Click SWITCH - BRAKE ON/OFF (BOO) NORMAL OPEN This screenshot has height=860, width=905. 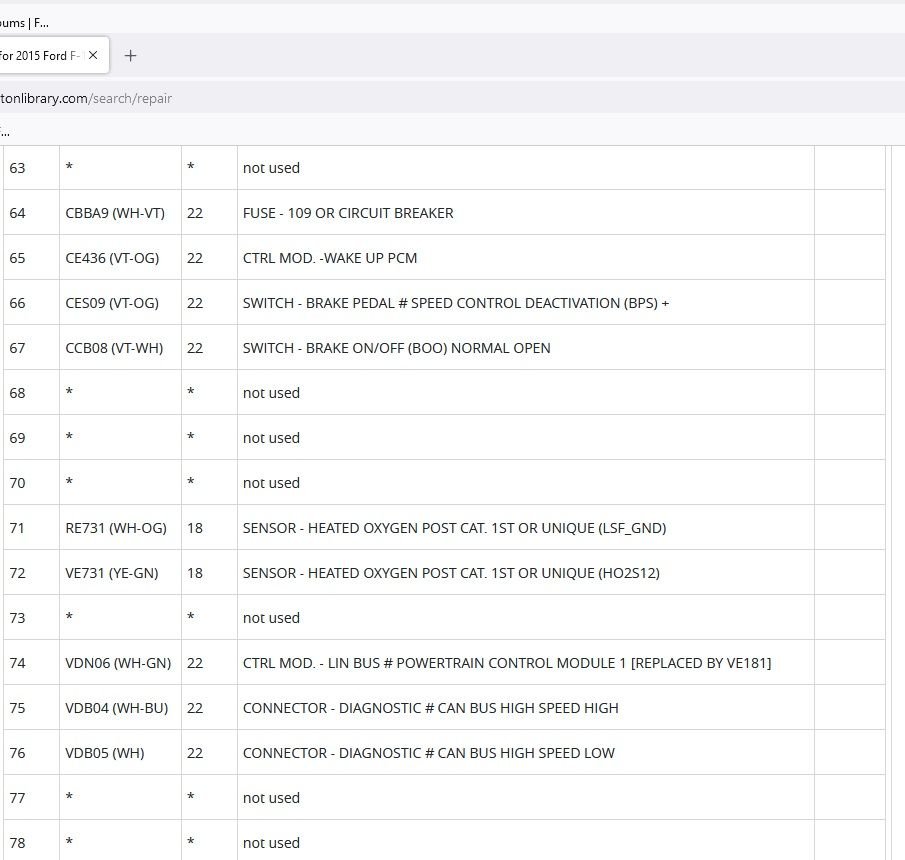[x=397, y=348]
